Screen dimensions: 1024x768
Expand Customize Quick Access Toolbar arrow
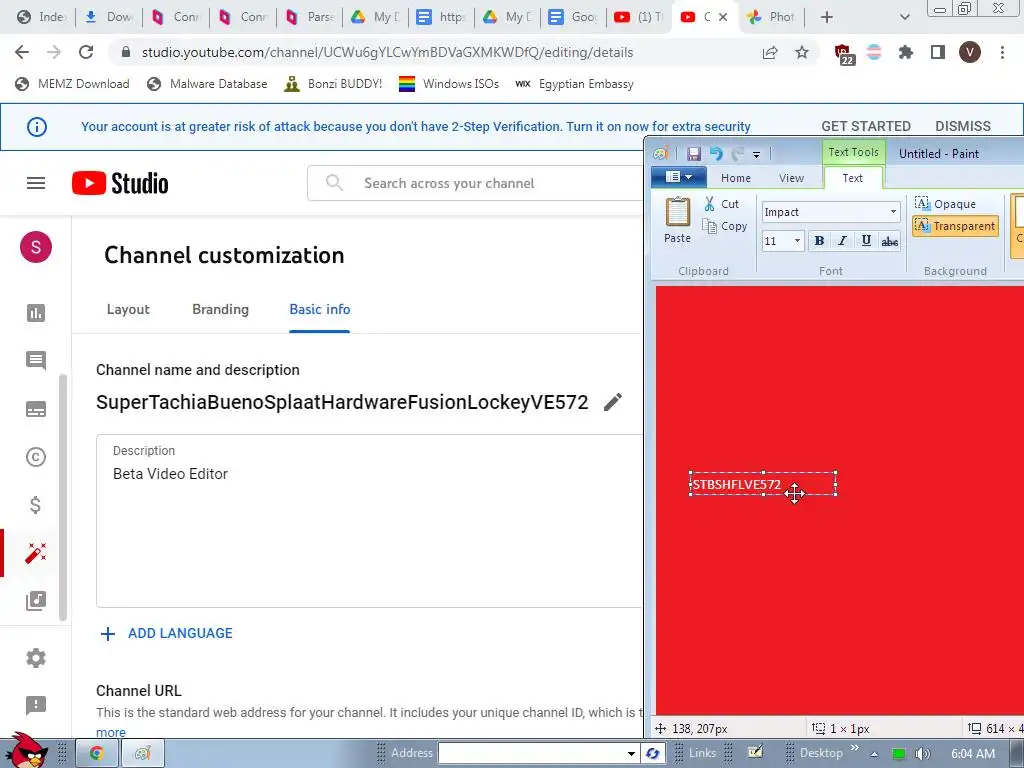point(756,155)
